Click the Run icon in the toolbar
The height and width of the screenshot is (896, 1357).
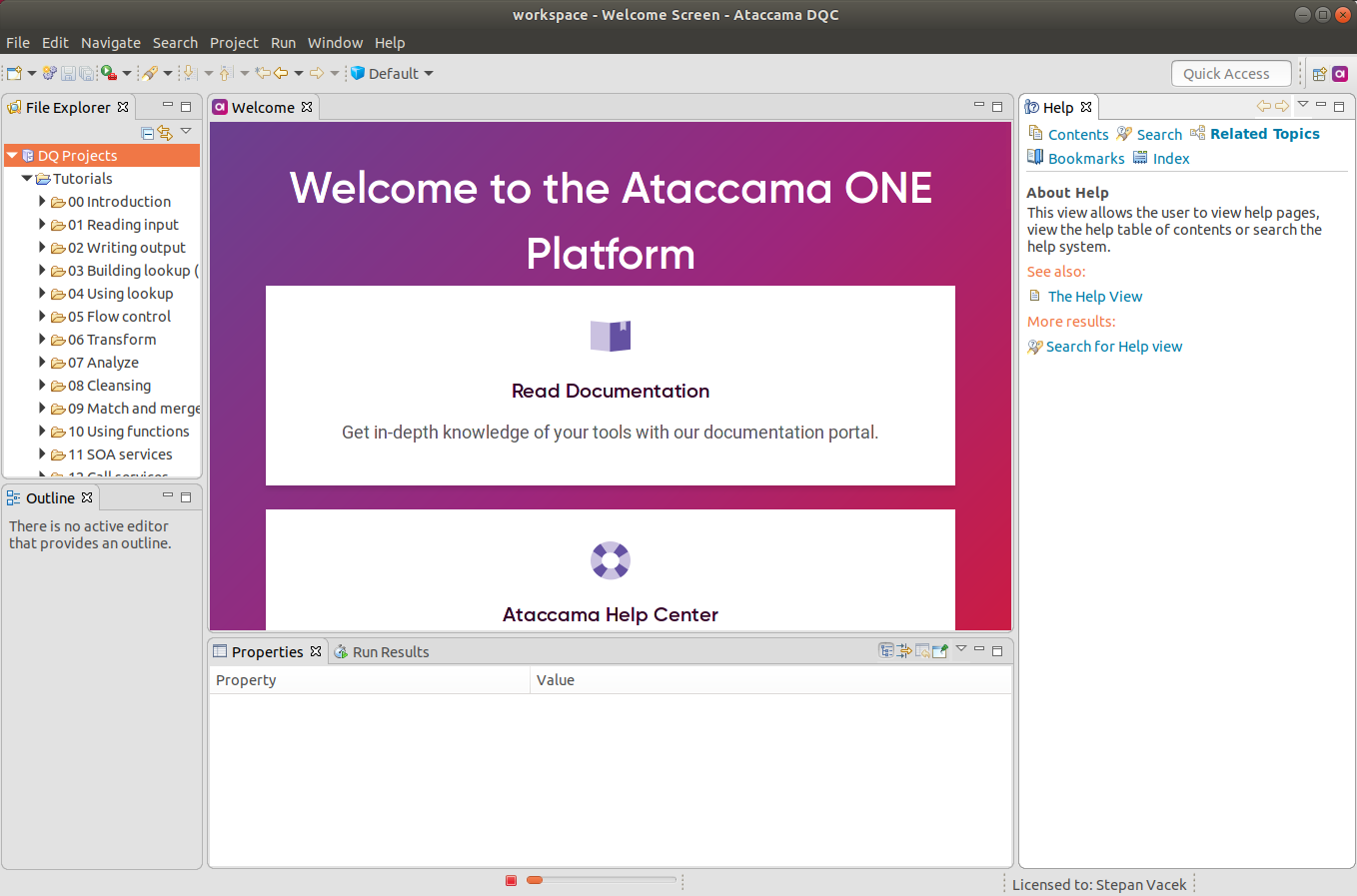click(105, 73)
